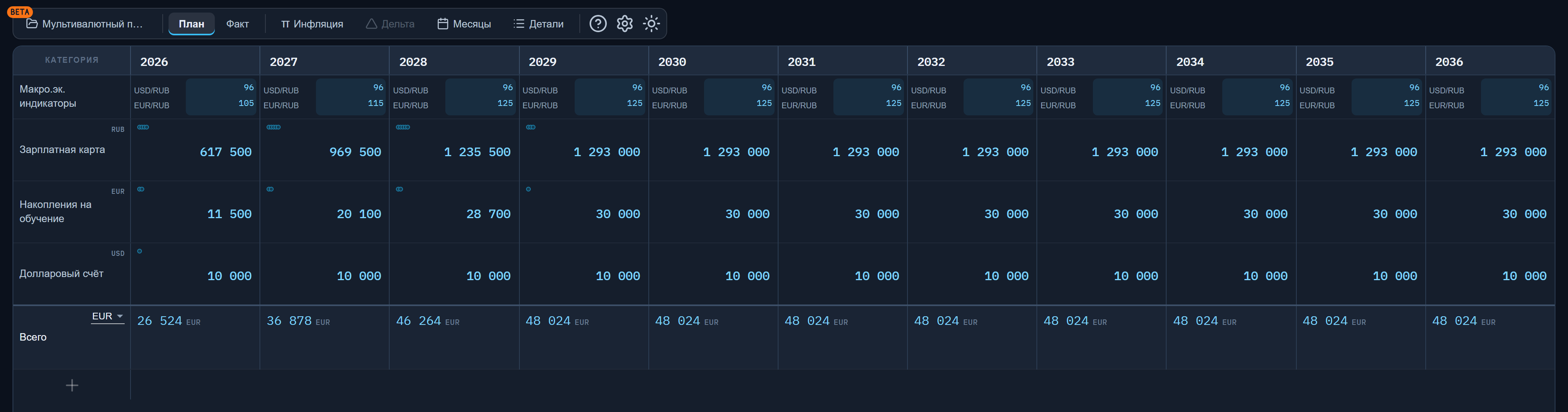Image resolution: width=1568 pixels, height=412 pixels.
Task: Toggle light theme sun icon
Action: click(651, 24)
